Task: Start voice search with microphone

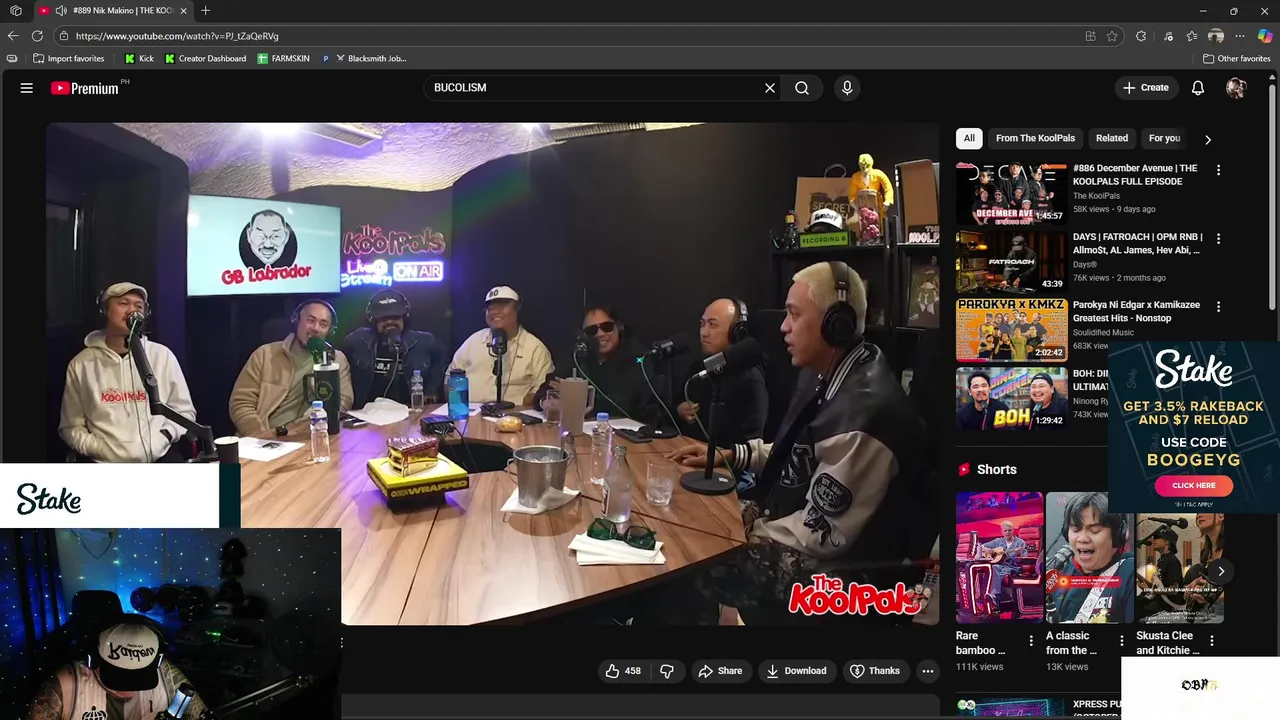Action: [847, 88]
